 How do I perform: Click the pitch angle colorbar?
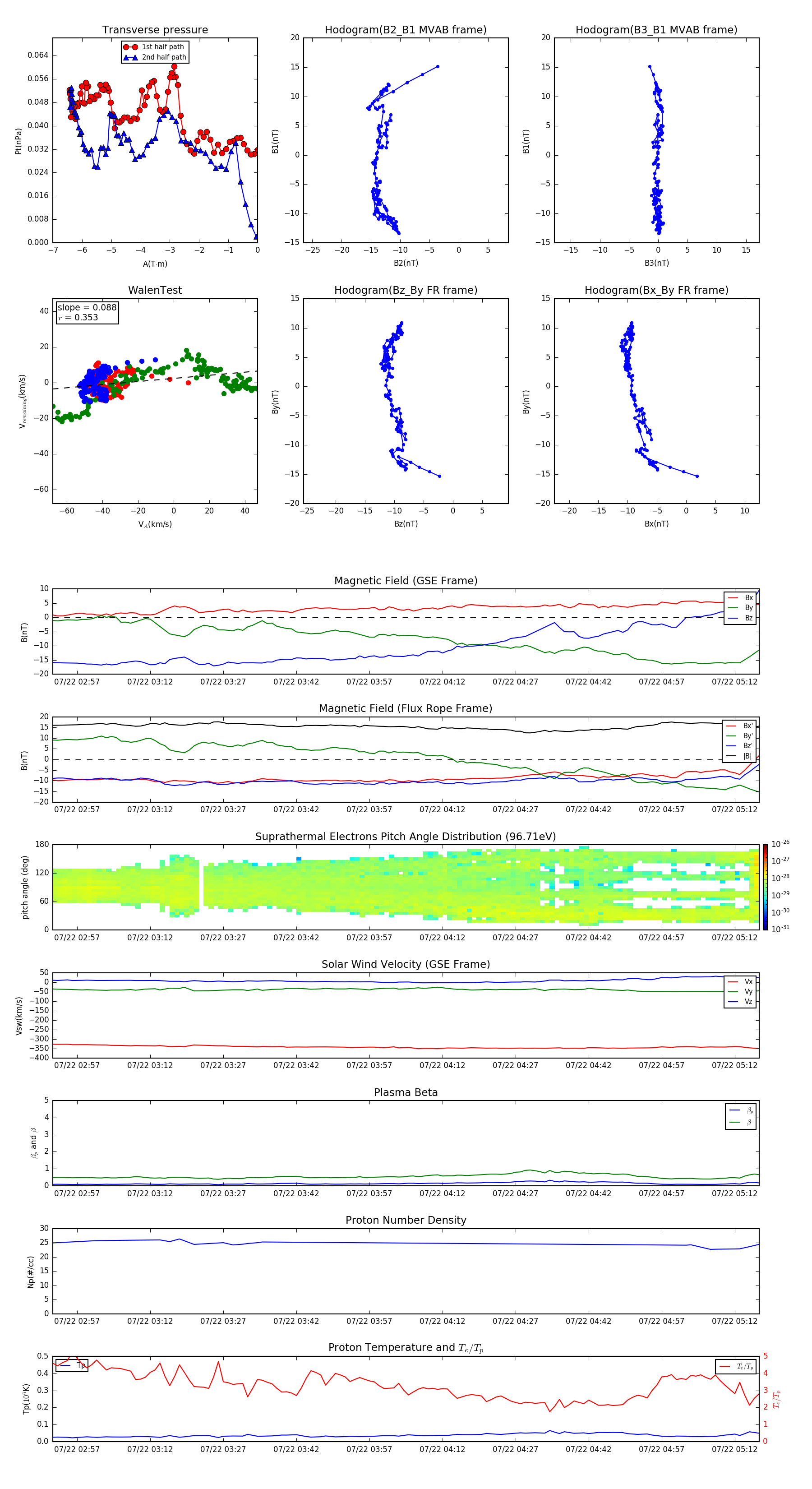click(x=765, y=887)
